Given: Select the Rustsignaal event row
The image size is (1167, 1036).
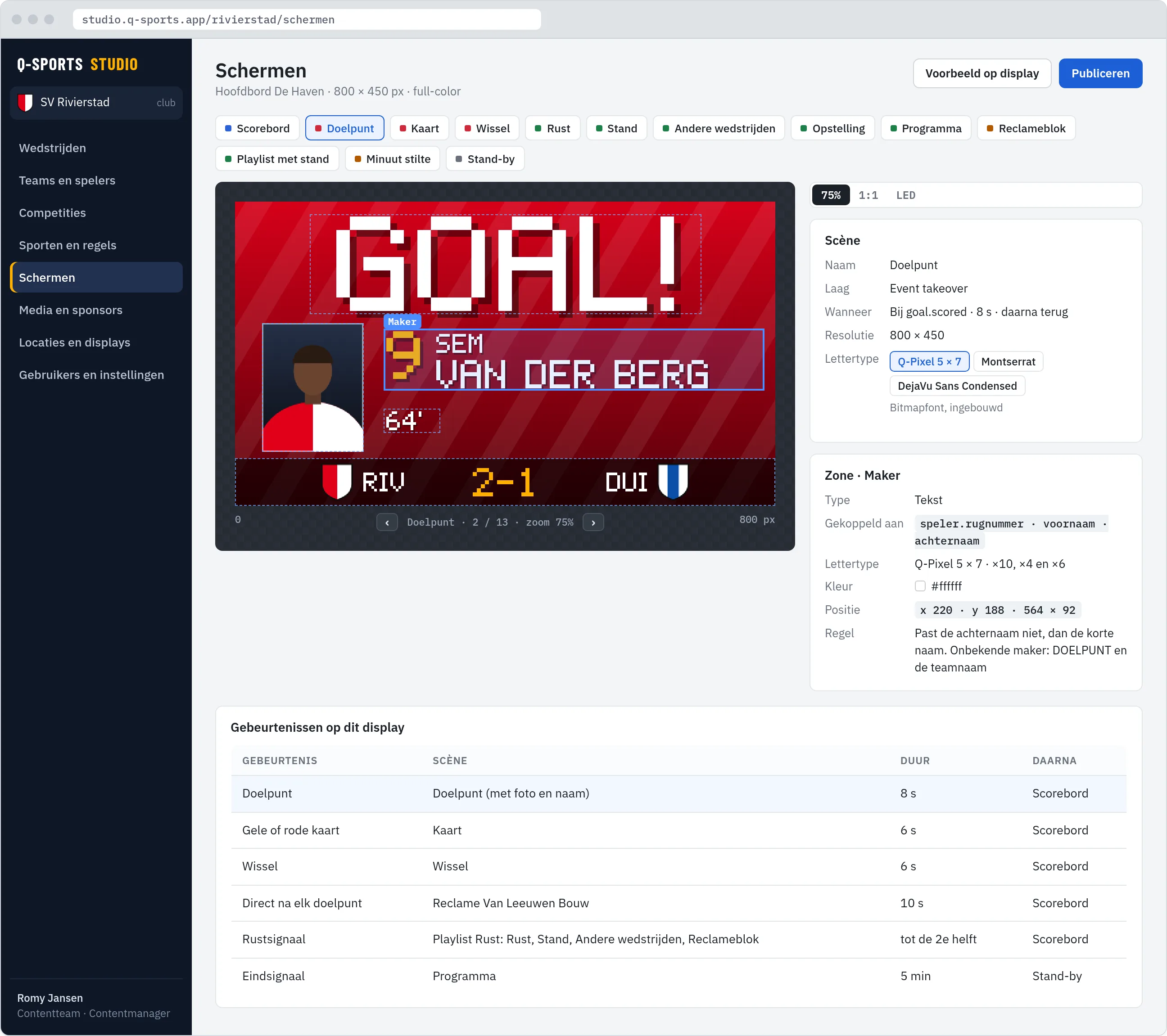Looking at the screenshot, I should point(678,940).
